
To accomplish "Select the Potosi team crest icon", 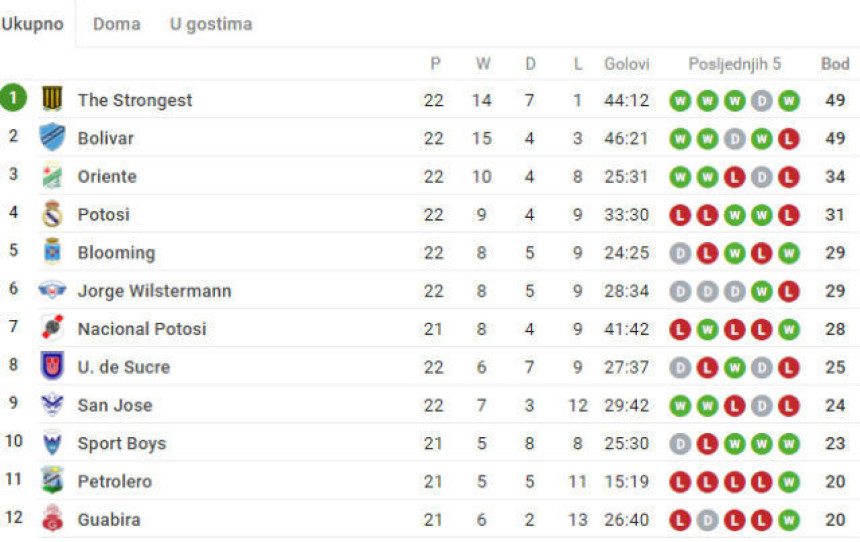I will [x=52, y=214].
